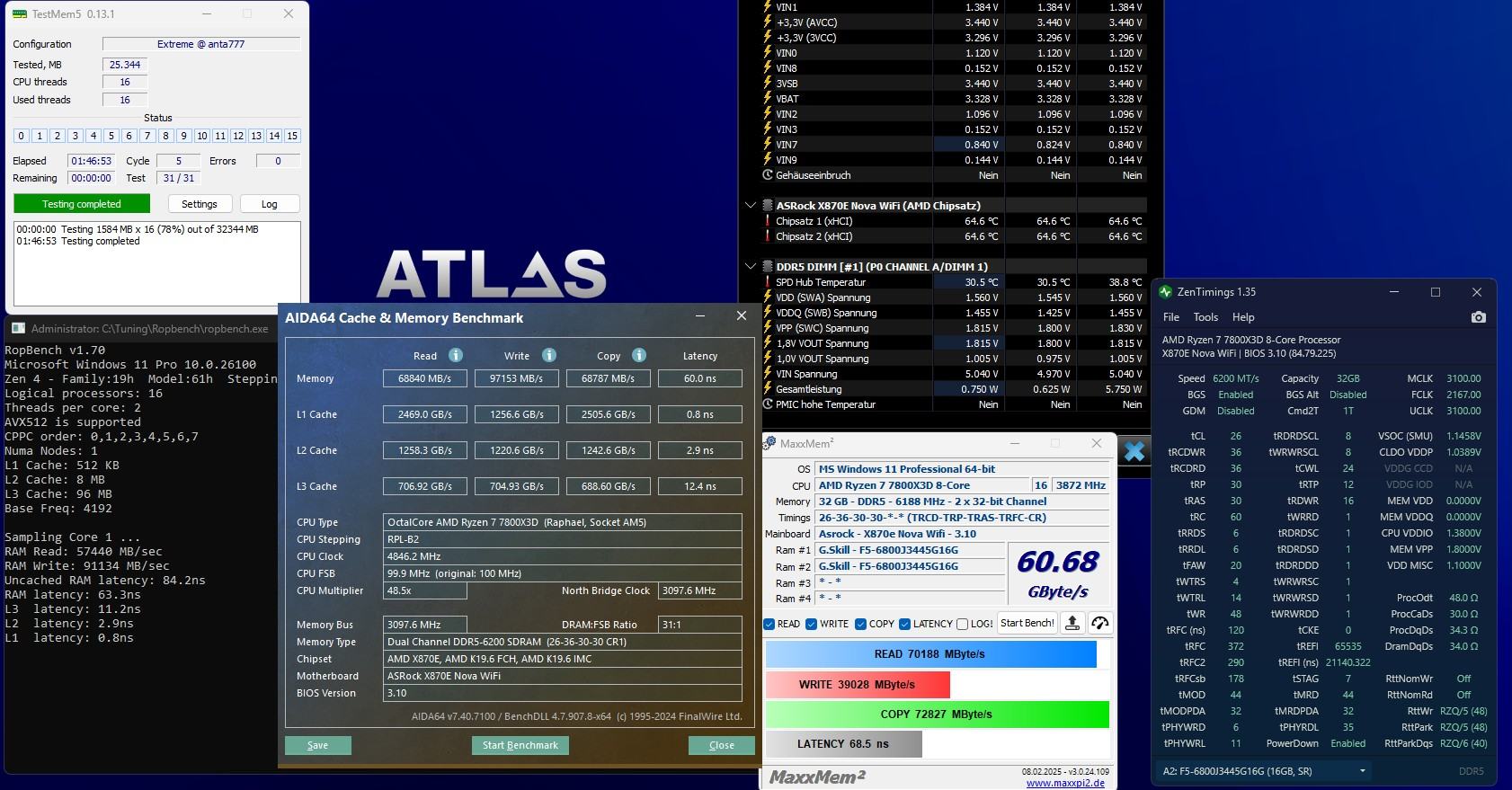Click the FCLK value 2167.00 in ZenTimings
The image size is (1512, 790).
pos(1463,395)
